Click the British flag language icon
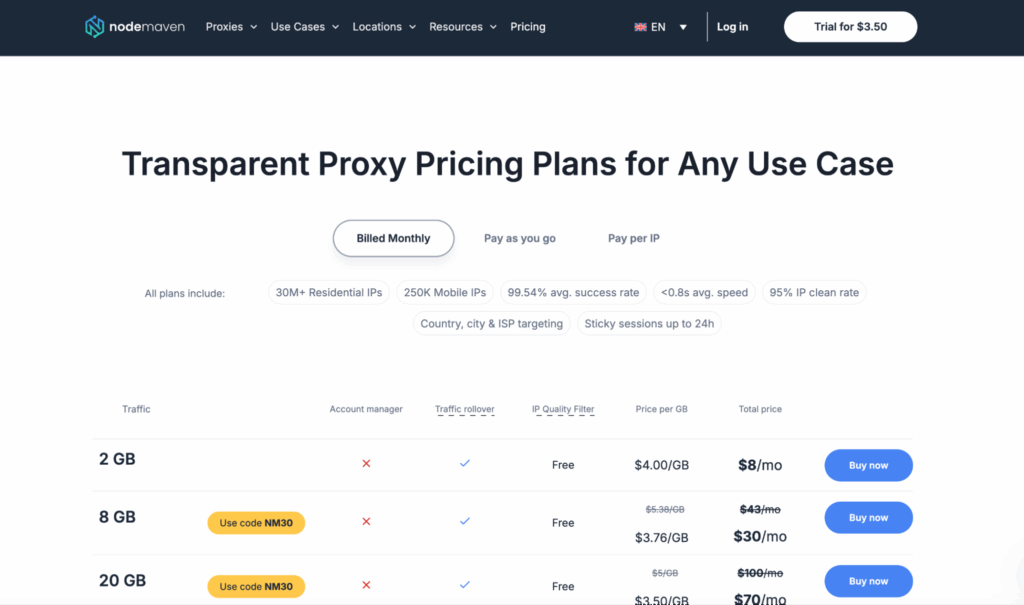 [639, 27]
